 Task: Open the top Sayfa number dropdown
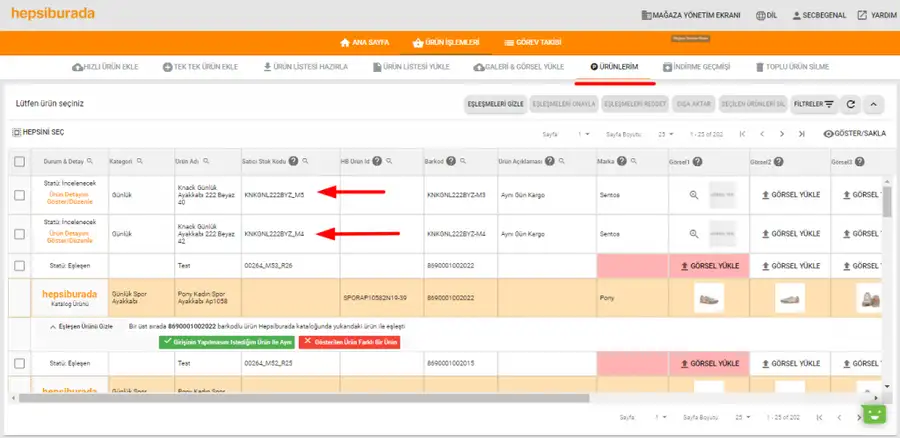tap(584, 134)
